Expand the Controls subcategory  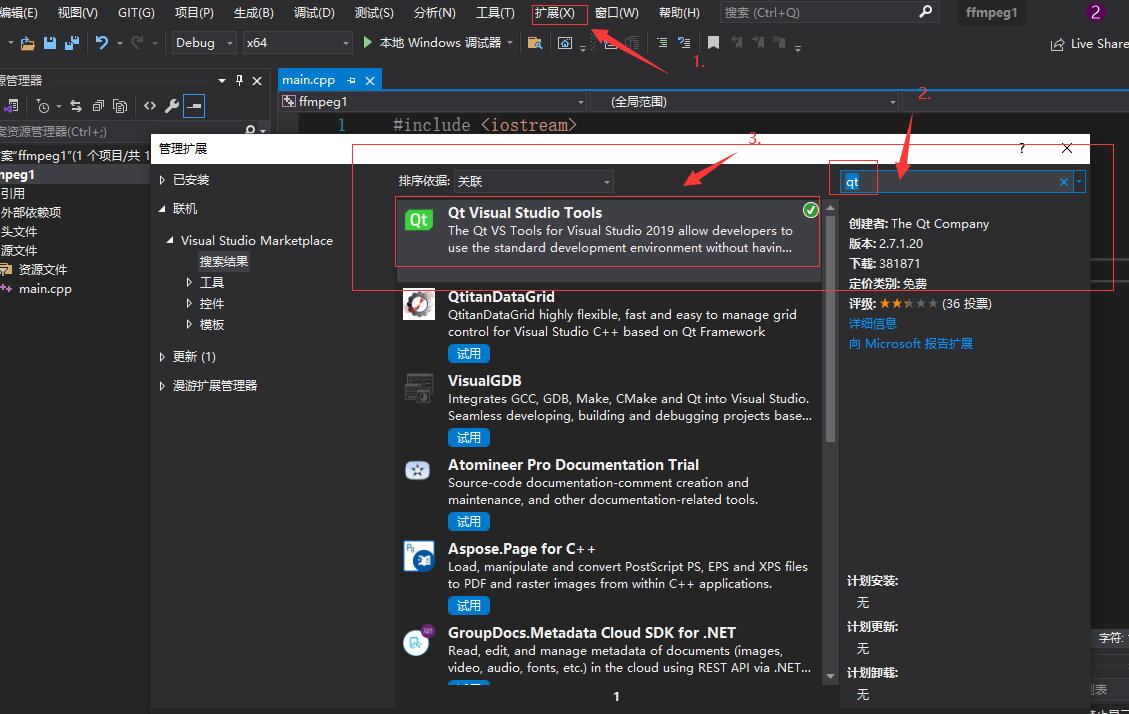point(189,303)
